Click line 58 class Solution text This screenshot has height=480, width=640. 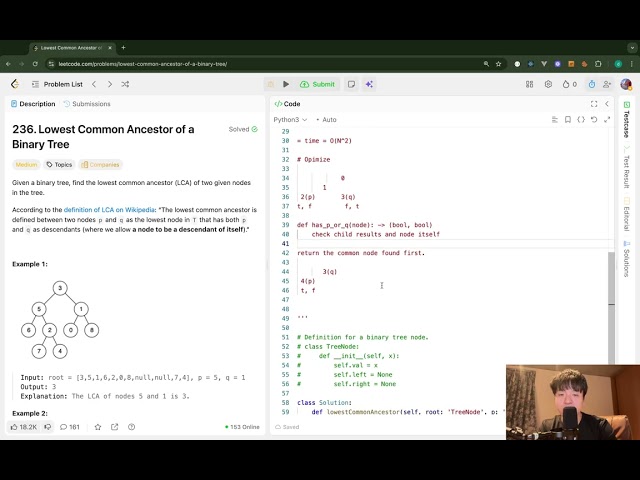[324, 402]
